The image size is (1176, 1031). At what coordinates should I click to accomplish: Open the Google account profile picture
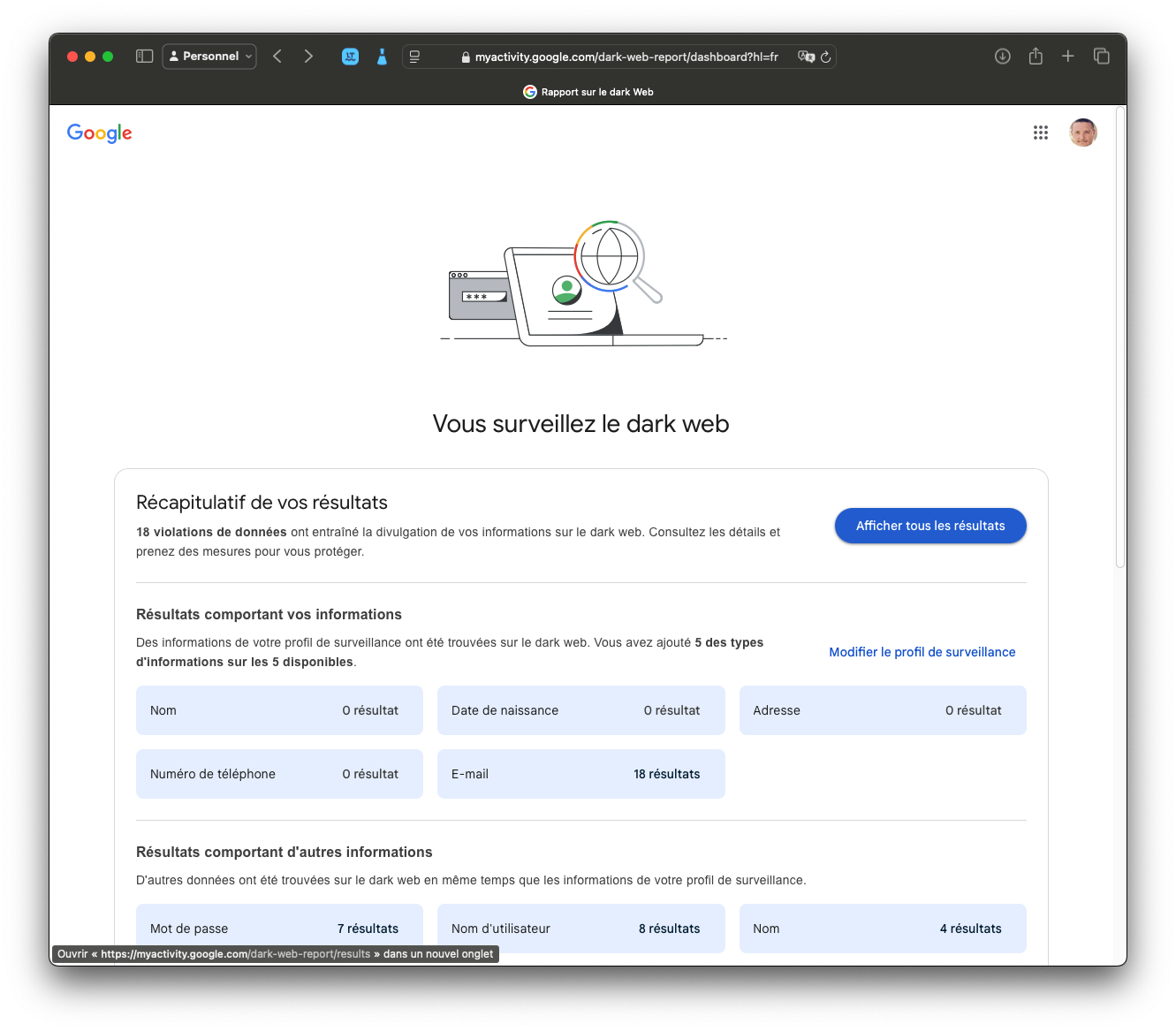[x=1082, y=133]
